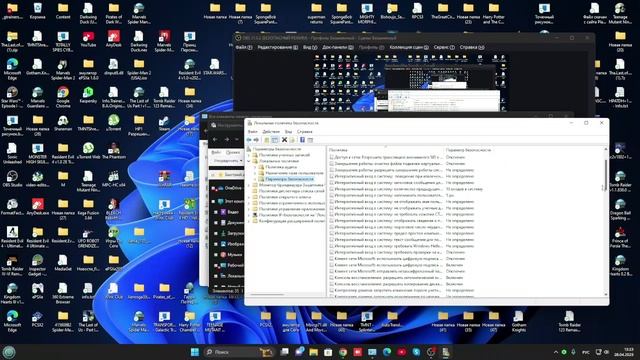Click the OBS preview of the captured desktop

point(411,83)
